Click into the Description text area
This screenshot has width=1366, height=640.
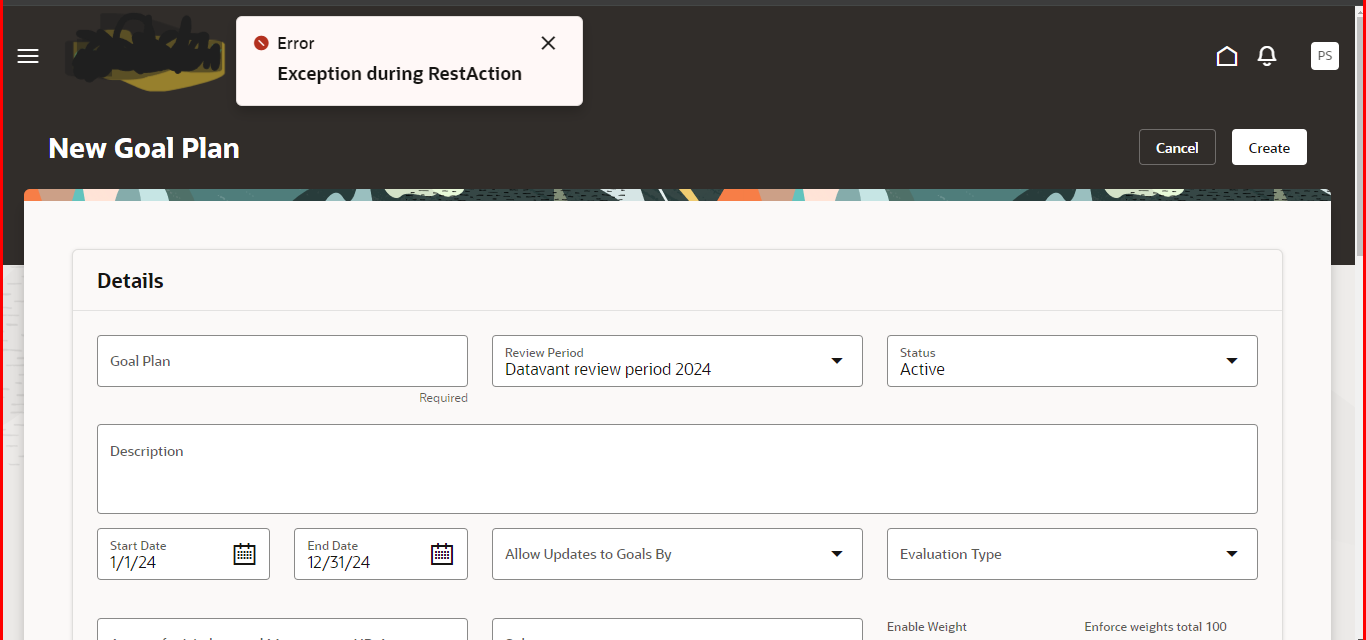point(677,469)
